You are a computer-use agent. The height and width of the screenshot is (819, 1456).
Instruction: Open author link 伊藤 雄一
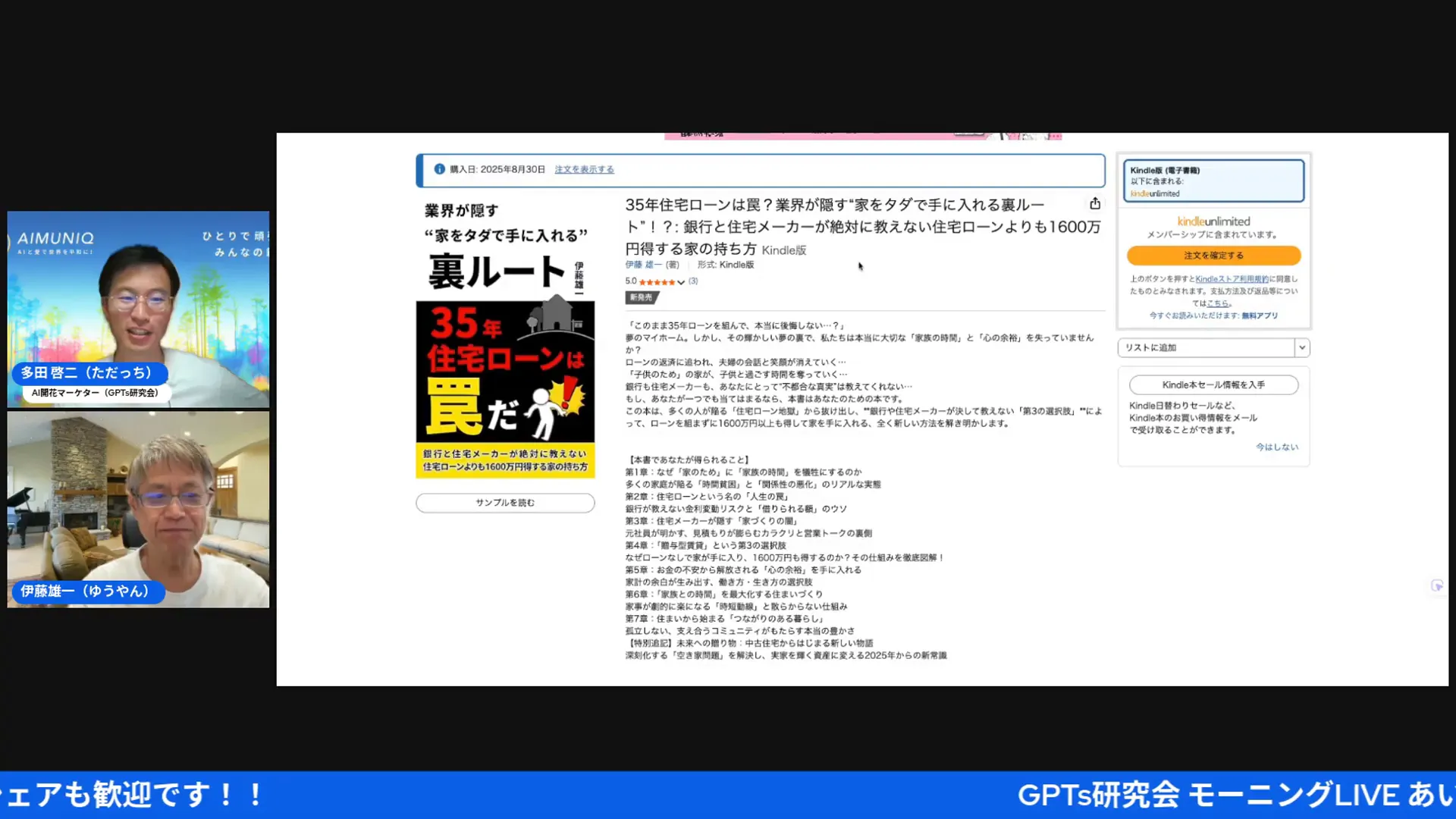(x=643, y=265)
